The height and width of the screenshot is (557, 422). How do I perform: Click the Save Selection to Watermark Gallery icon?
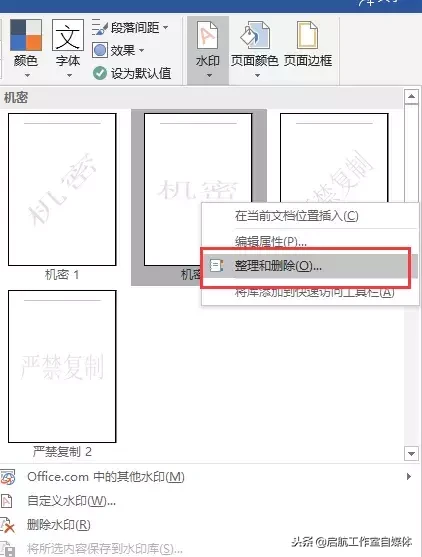click(x=8, y=549)
